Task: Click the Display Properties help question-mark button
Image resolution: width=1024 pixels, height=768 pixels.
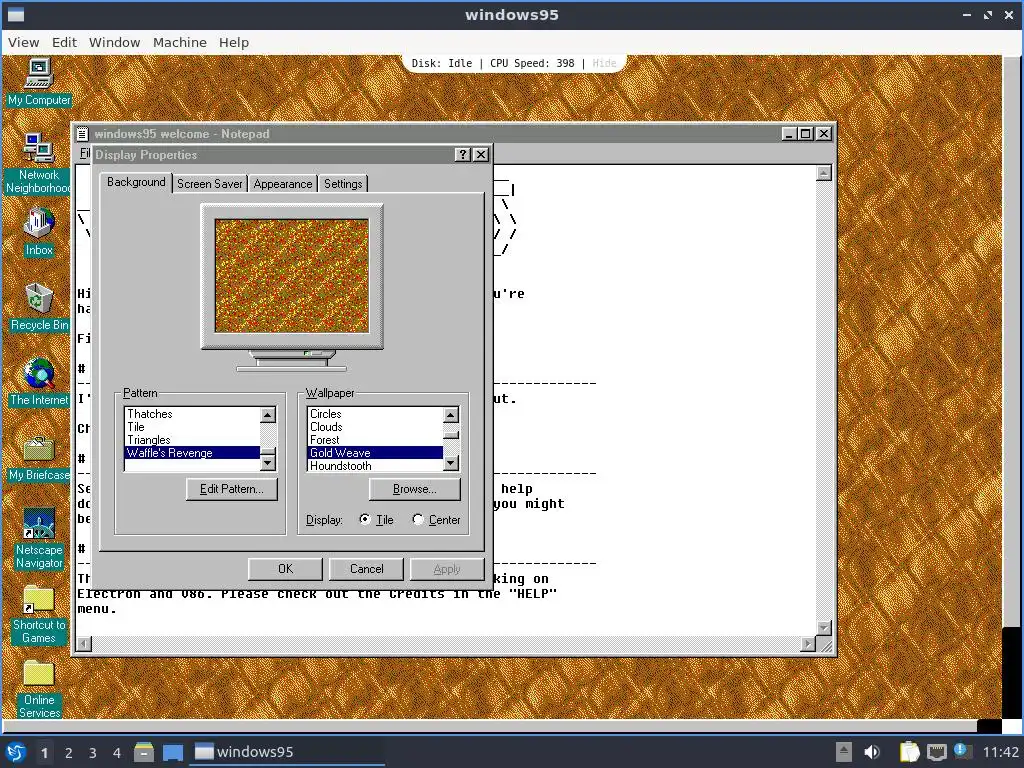Action: (x=462, y=154)
